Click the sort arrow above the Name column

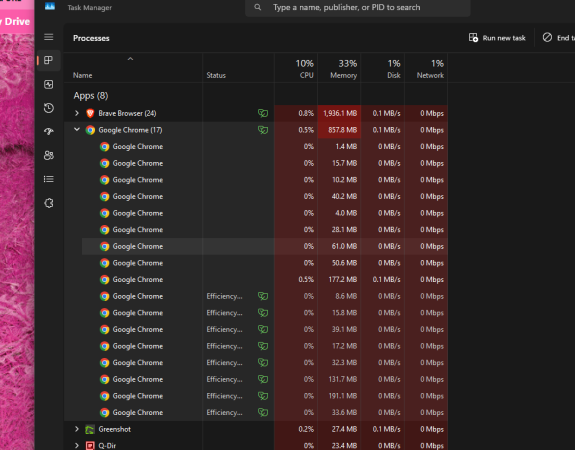[130, 59]
